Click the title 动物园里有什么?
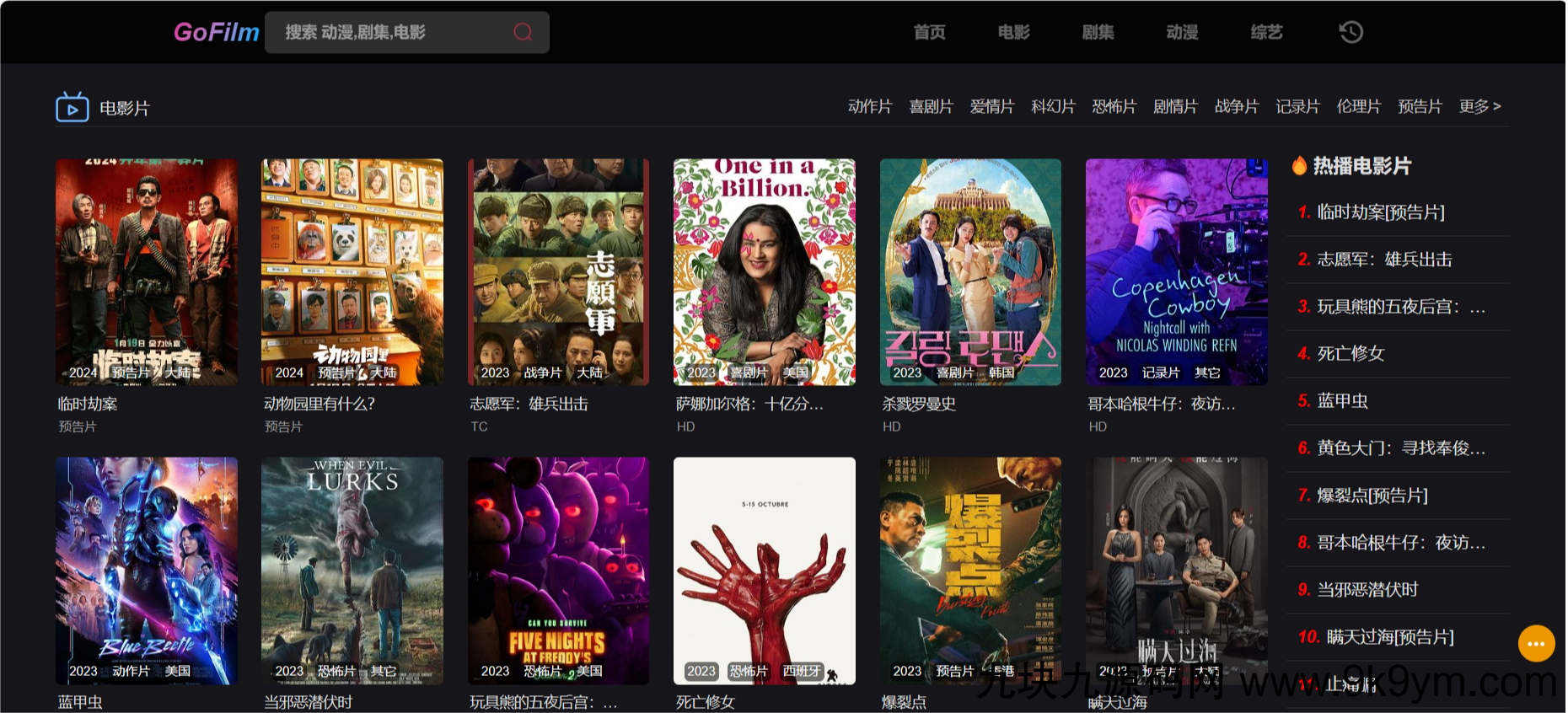 pos(320,404)
